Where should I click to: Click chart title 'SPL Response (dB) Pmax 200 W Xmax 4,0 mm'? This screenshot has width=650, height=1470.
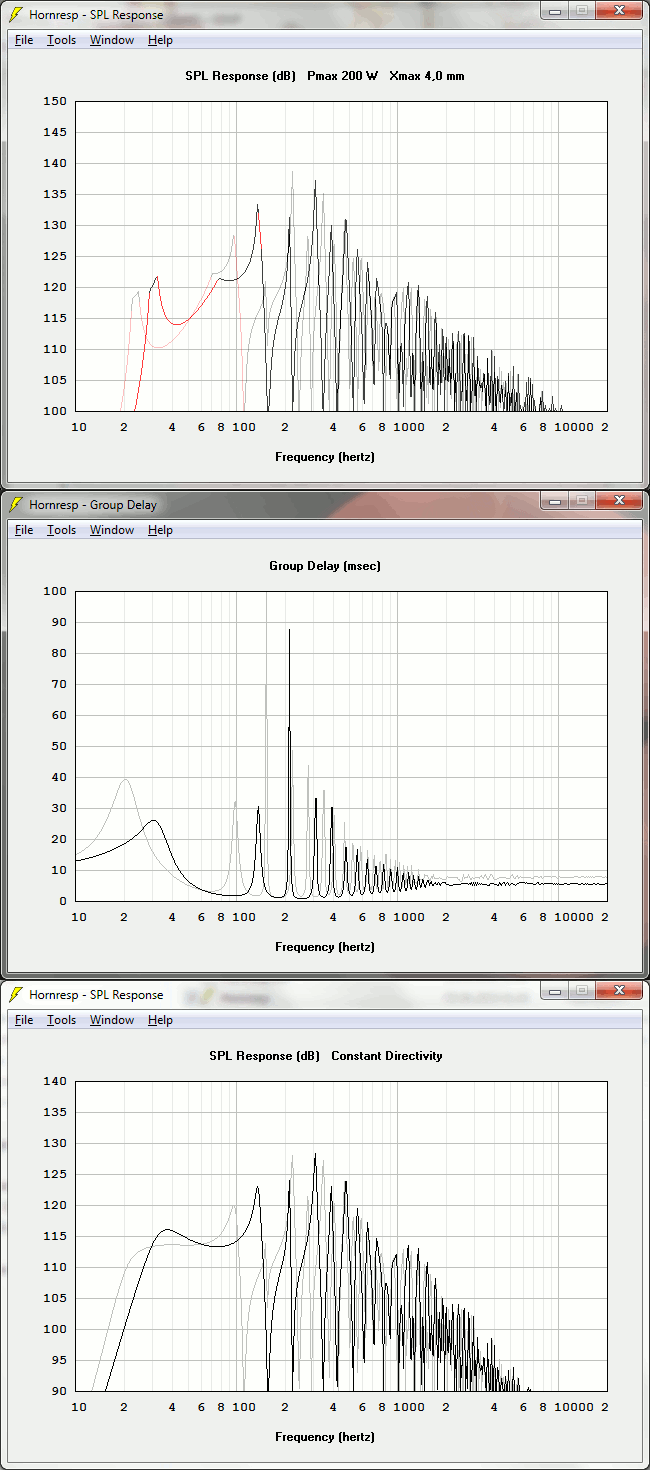click(x=325, y=76)
